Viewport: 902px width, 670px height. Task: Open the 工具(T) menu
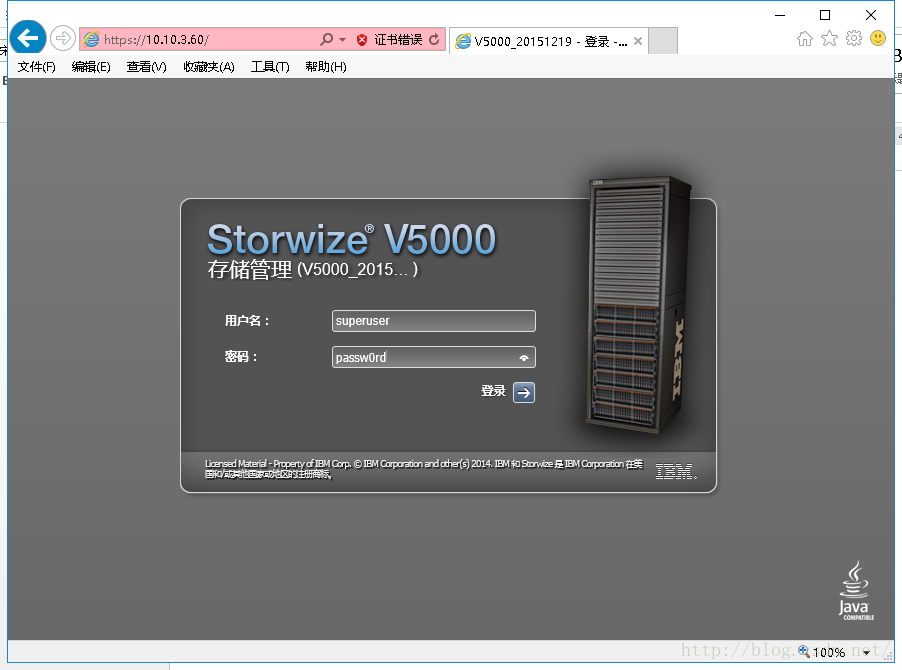coord(270,67)
